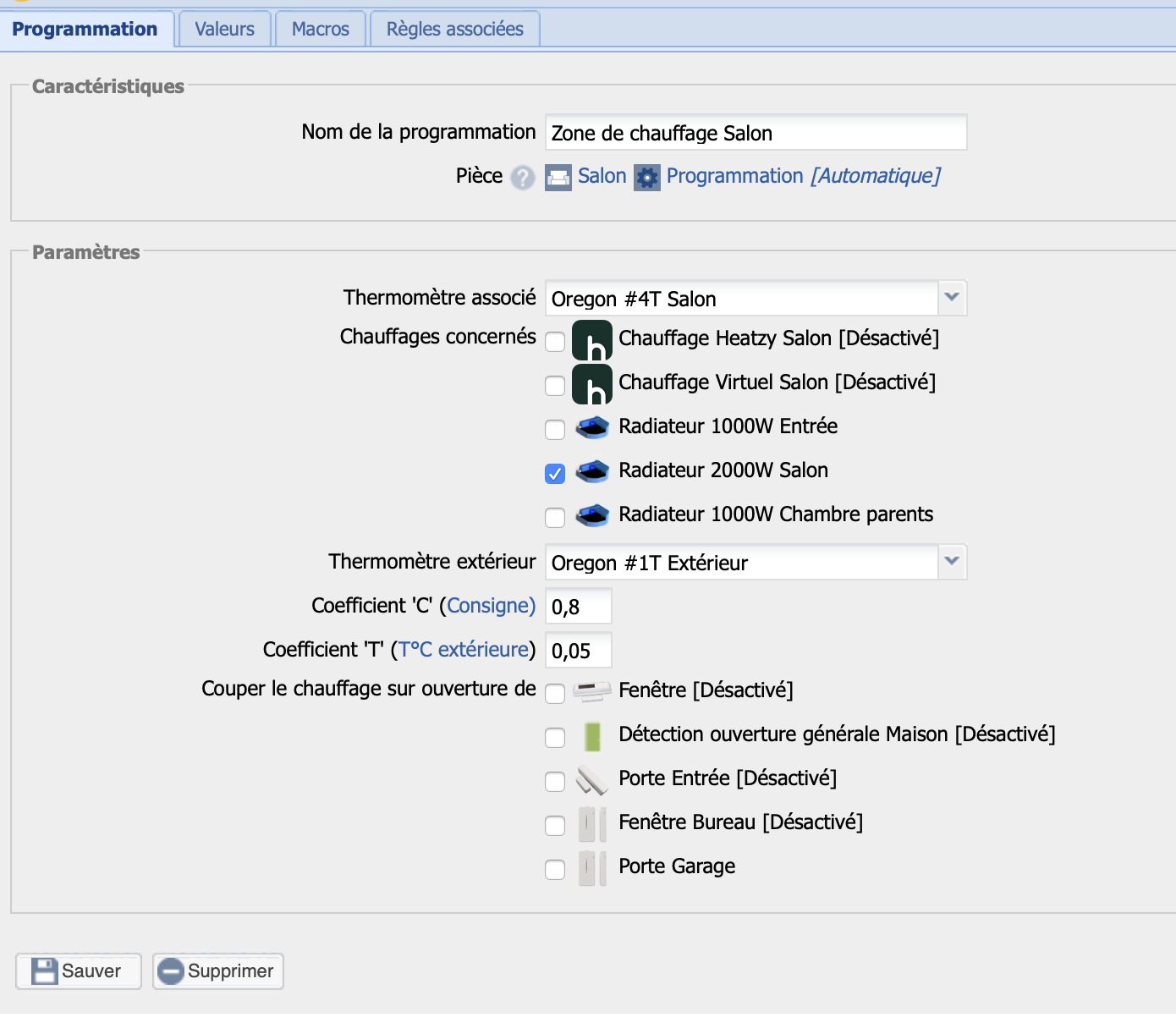Click the Supprimer button
1176x1017 pixels.
[218, 971]
